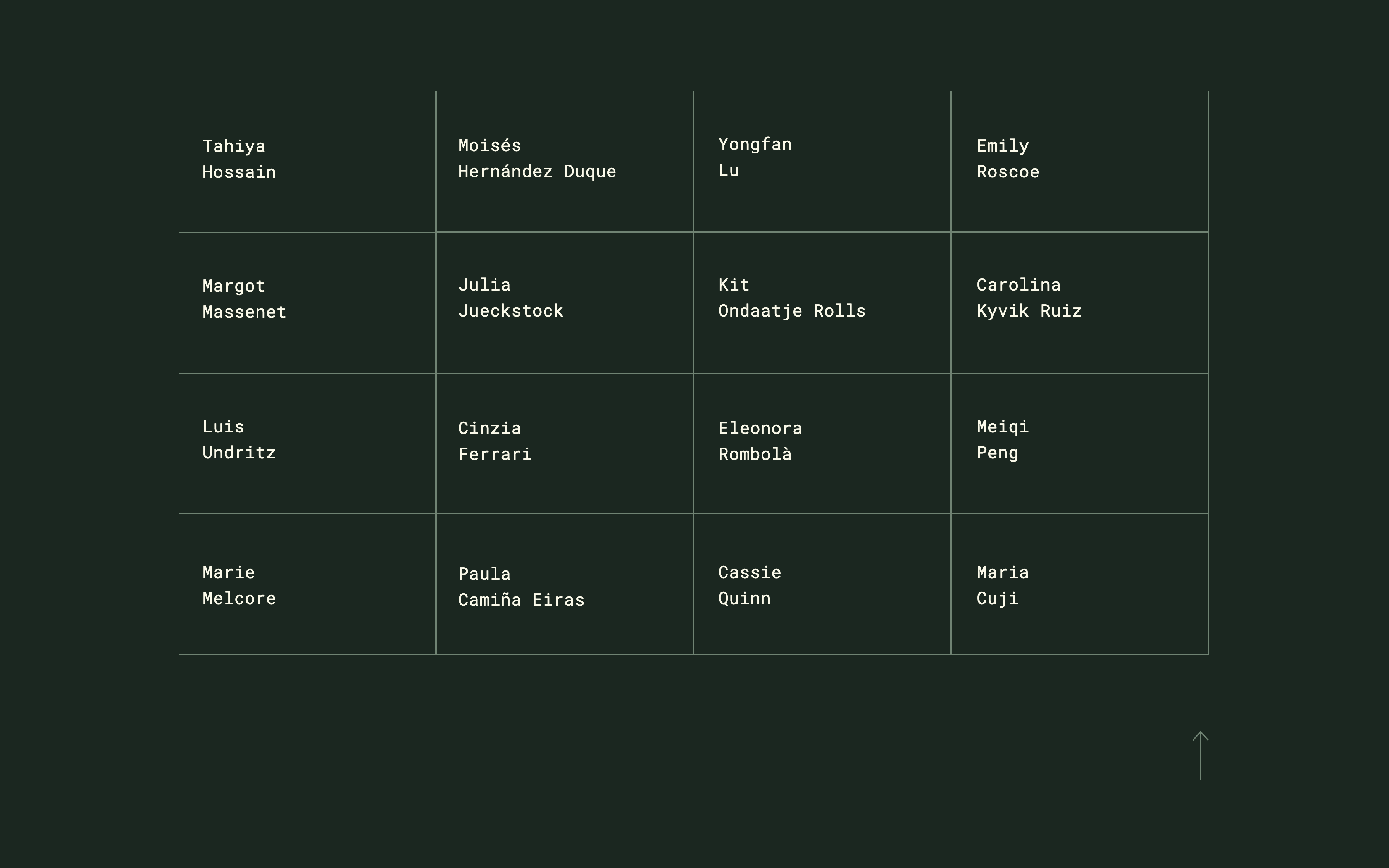Select Meiqi Peng from the grid
The width and height of the screenshot is (1389, 868).
tap(1002, 440)
